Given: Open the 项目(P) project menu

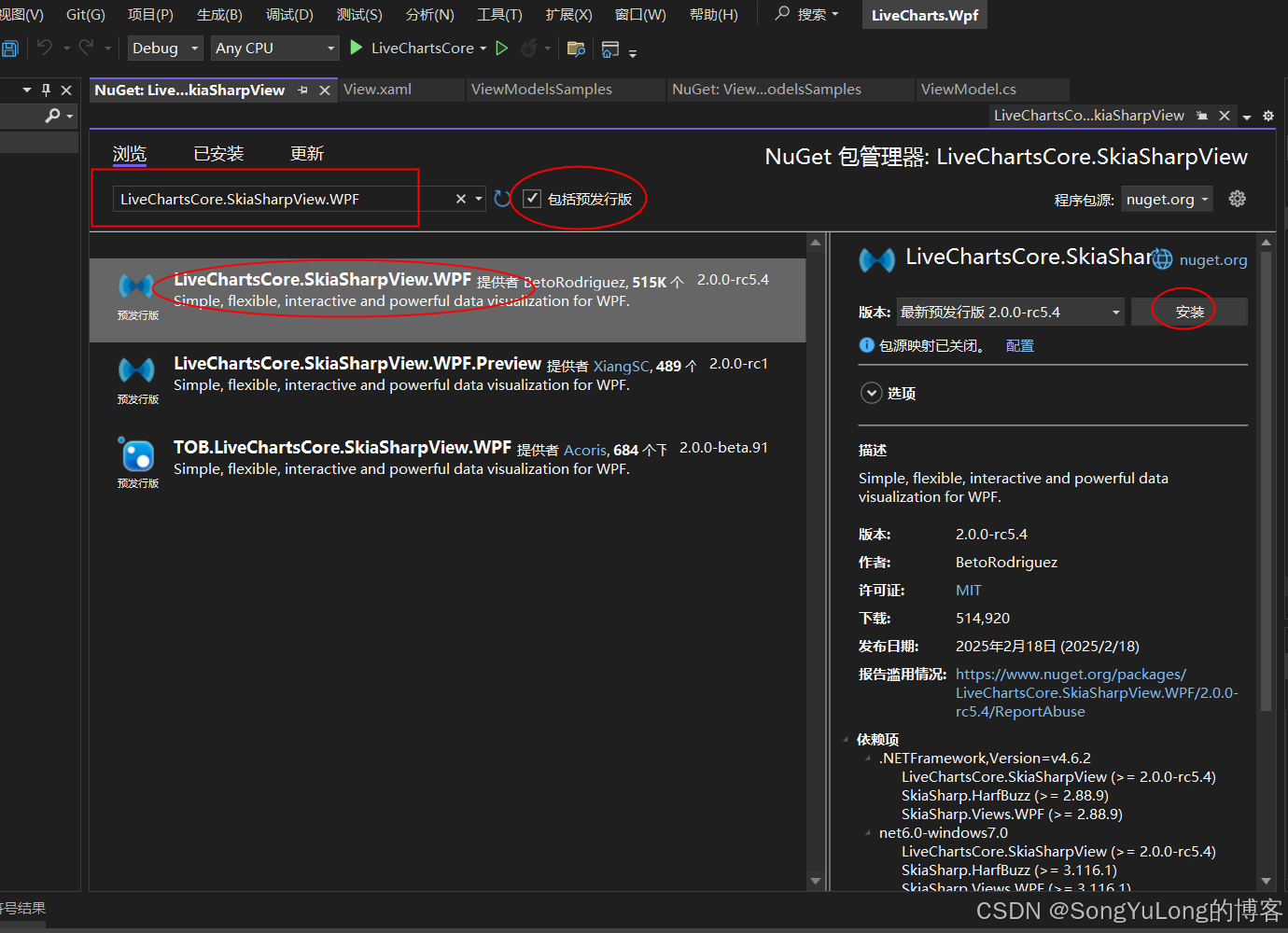Looking at the screenshot, I should pyautogui.click(x=150, y=14).
